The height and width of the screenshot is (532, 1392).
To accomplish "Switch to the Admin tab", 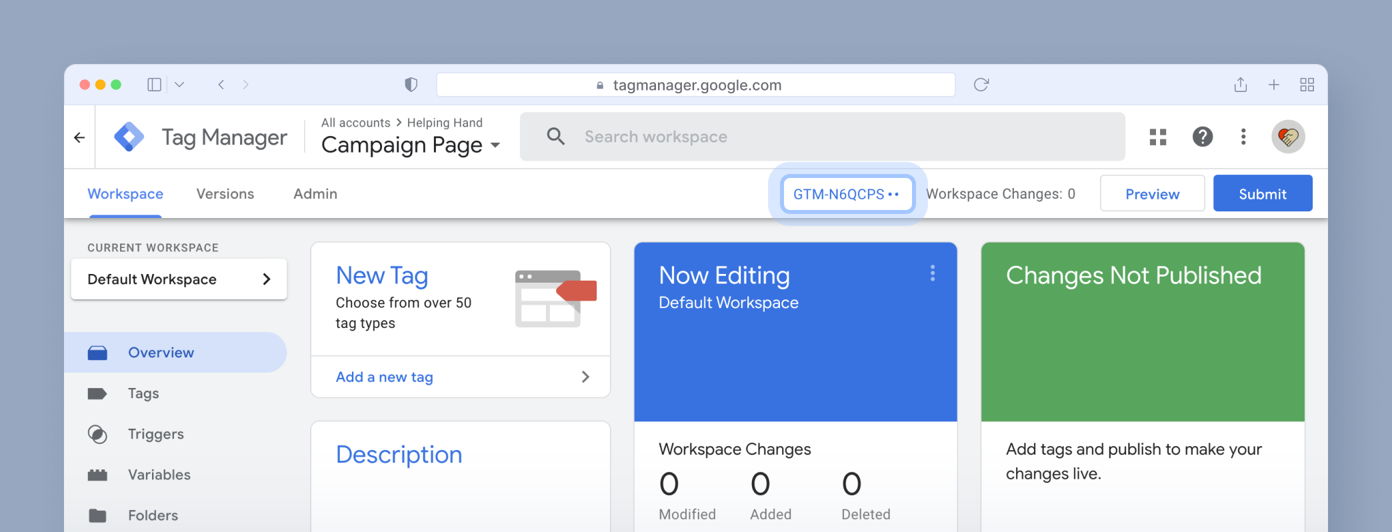I will point(315,194).
